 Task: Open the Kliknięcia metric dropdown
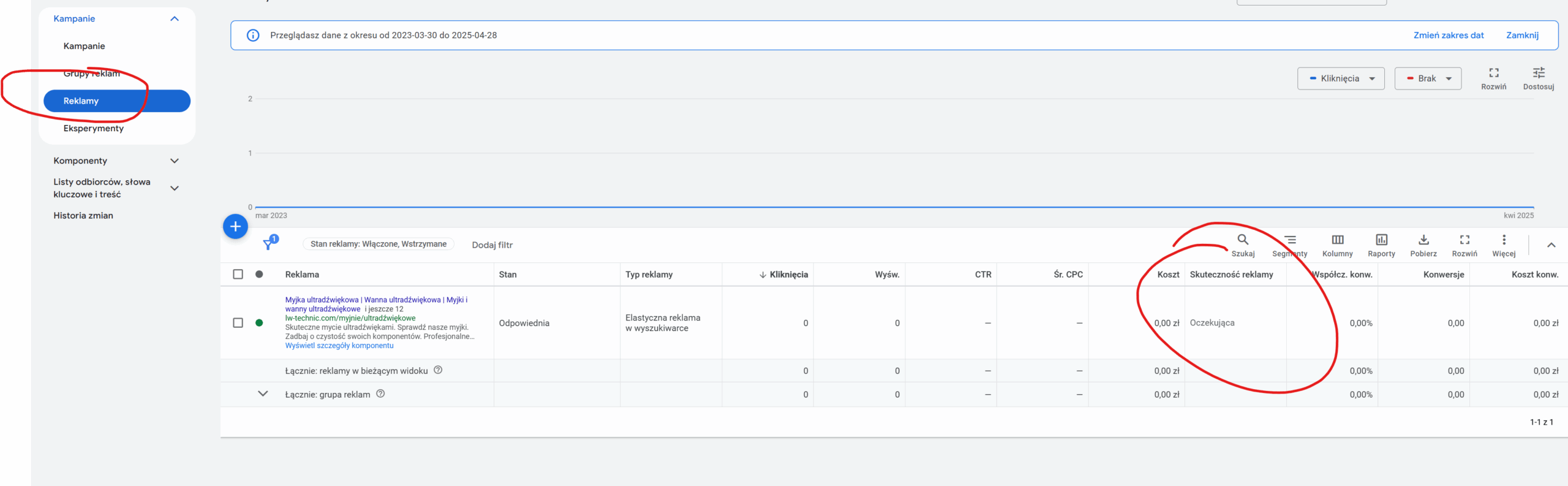(1340, 78)
